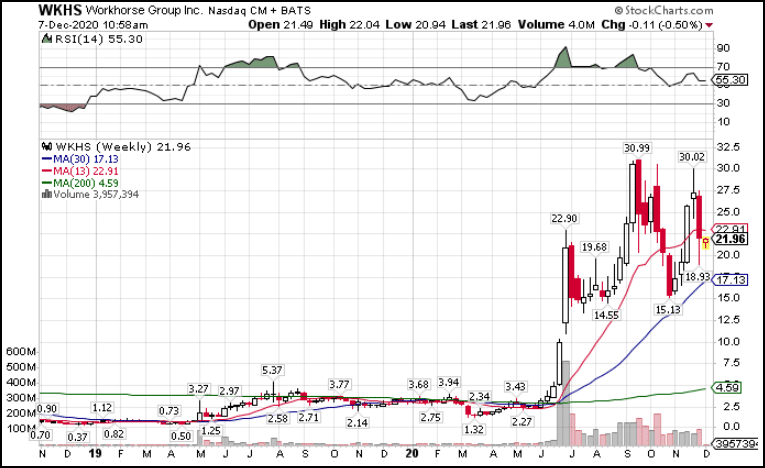Click the 14.55 price low label
Image resolution: width=765 pixels, height=468 pixels.
(606, 315)
